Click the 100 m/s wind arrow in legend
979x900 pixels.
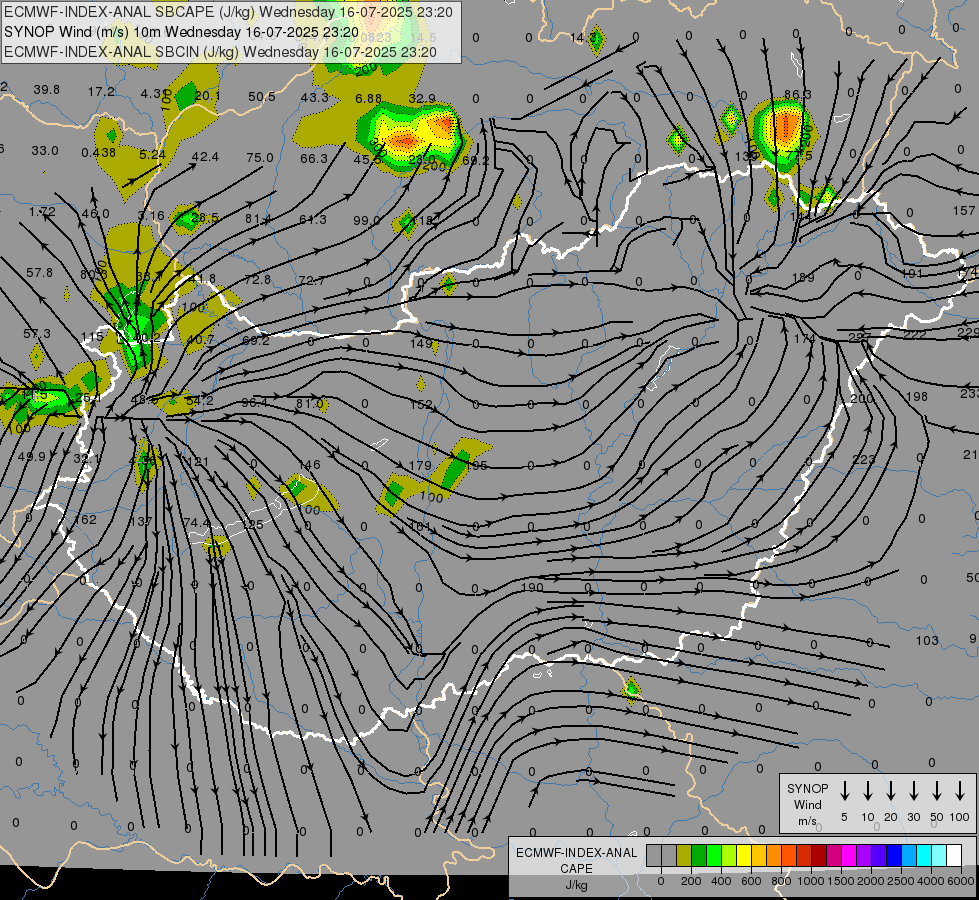pyautogui.click(x=960, y=791)
